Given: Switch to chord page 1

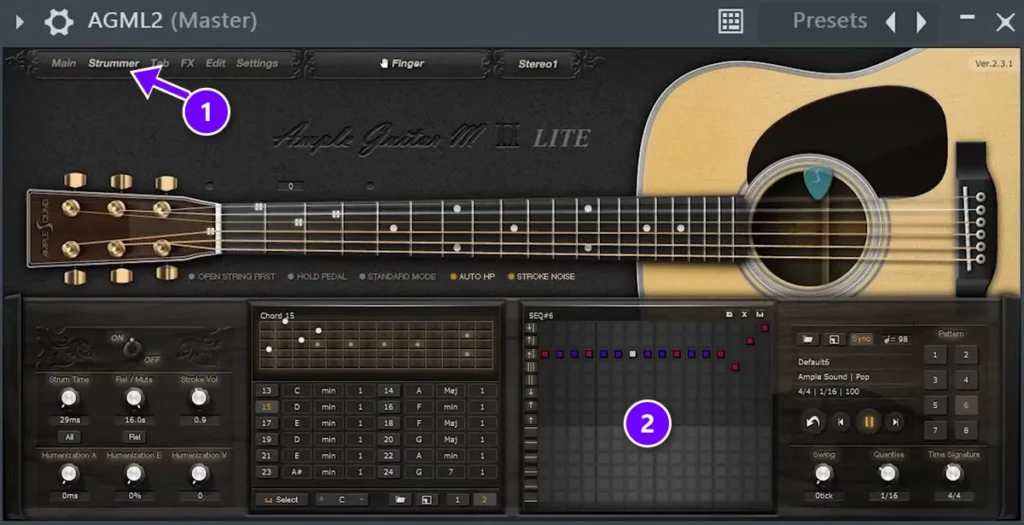Looking at the screenshot, I should coord(457,500).
